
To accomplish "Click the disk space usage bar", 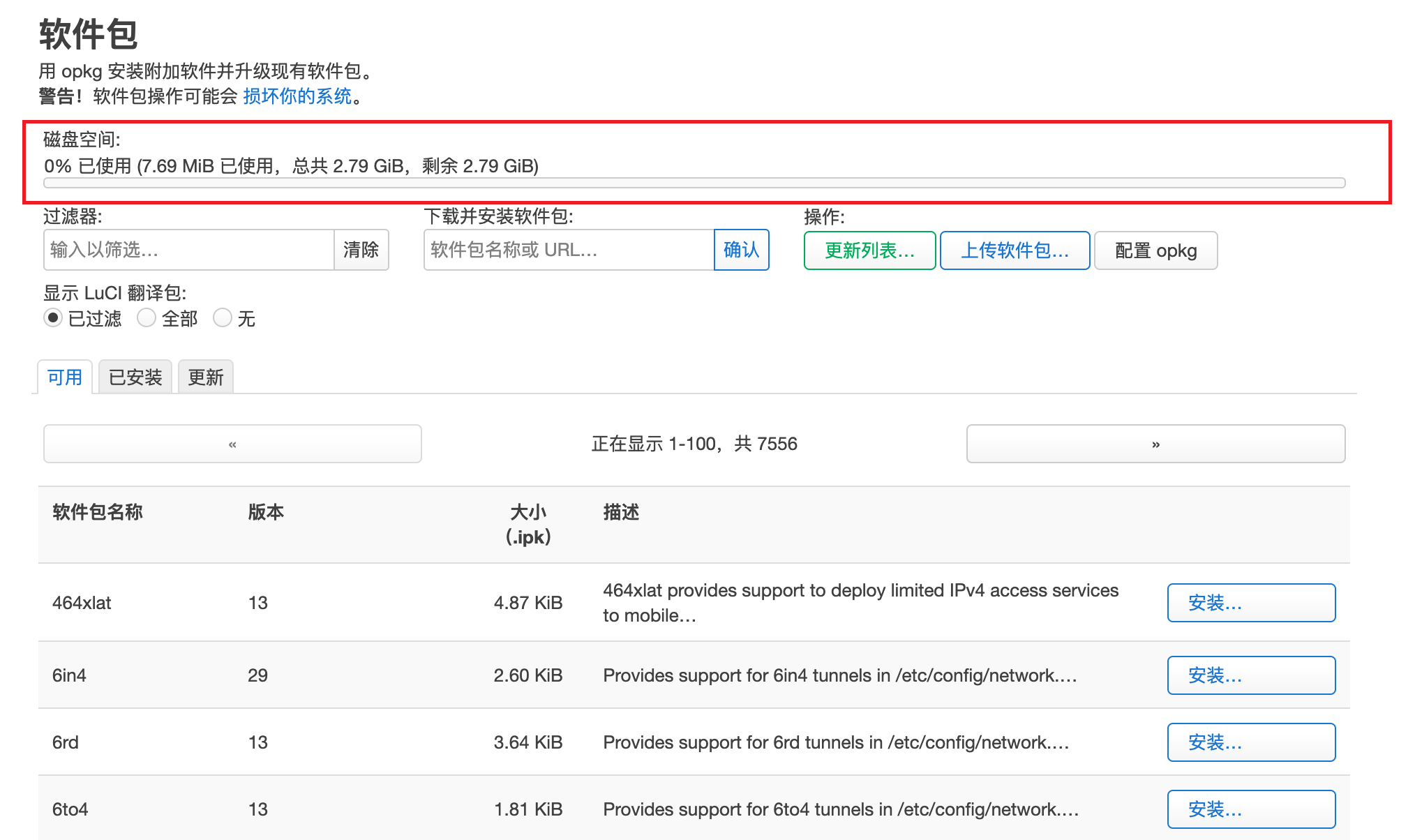I will click(x=694, y=183).
